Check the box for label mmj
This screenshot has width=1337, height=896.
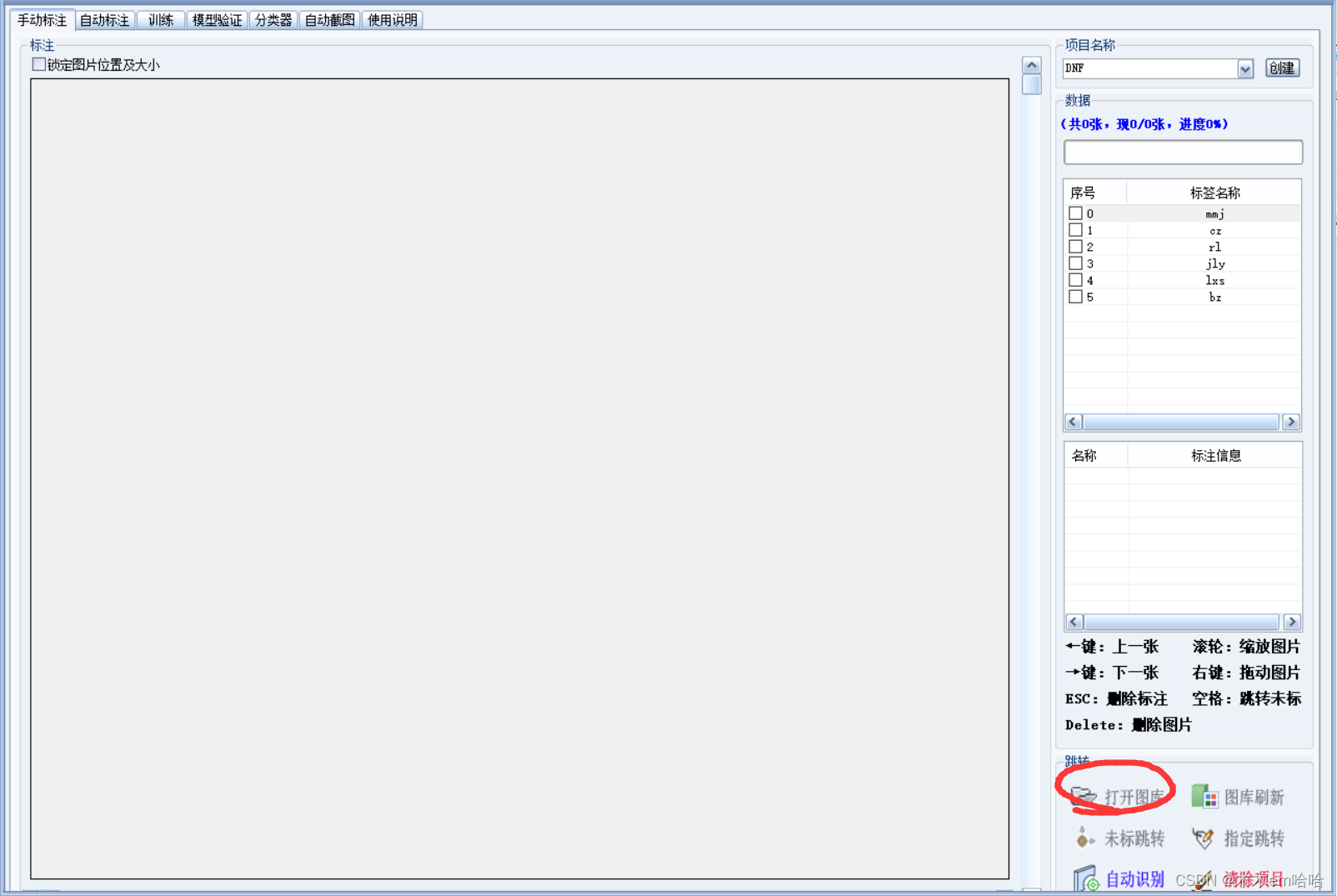1075,213
